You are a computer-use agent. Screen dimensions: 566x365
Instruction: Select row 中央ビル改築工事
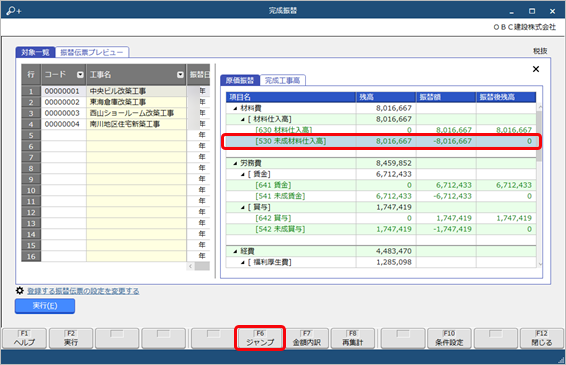(x=116, y=91)
